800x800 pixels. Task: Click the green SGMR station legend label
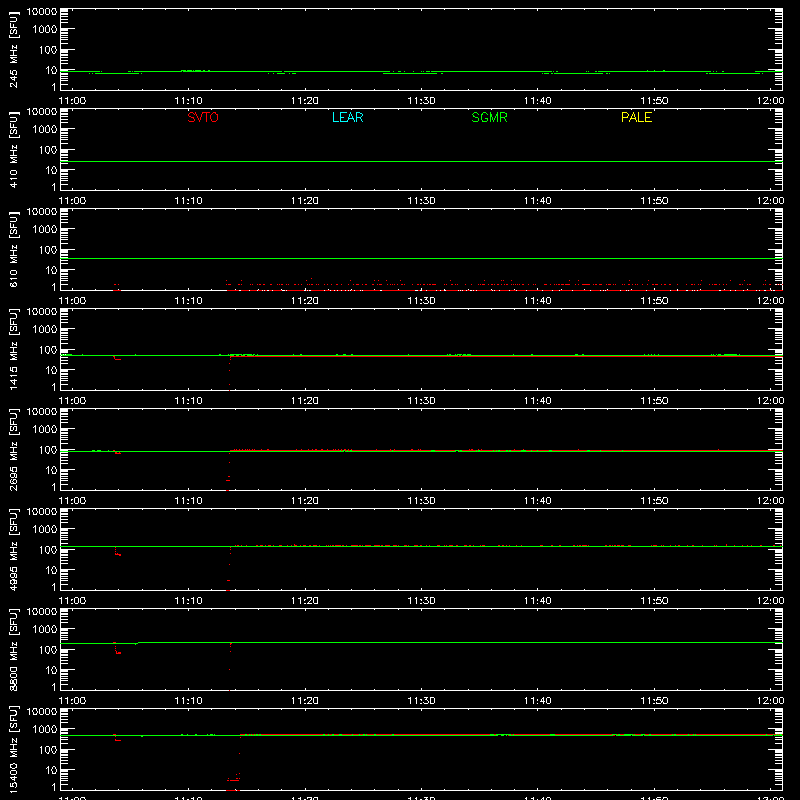(x=489, y=117)
